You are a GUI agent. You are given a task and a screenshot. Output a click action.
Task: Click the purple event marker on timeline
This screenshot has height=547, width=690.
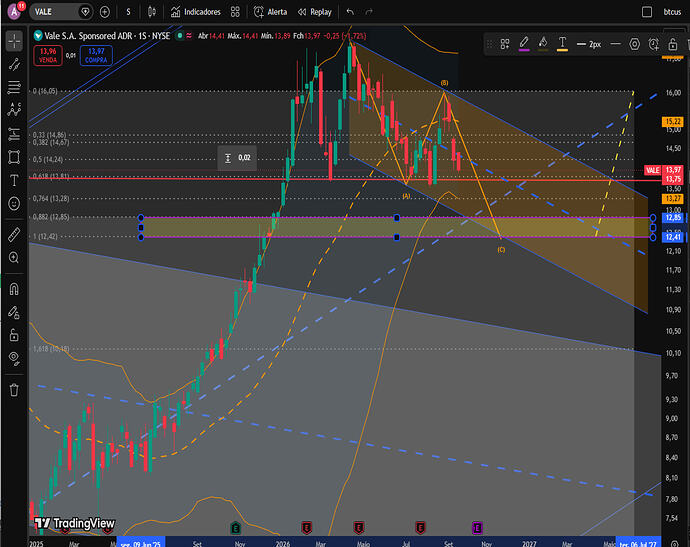[x=477, y=527]
